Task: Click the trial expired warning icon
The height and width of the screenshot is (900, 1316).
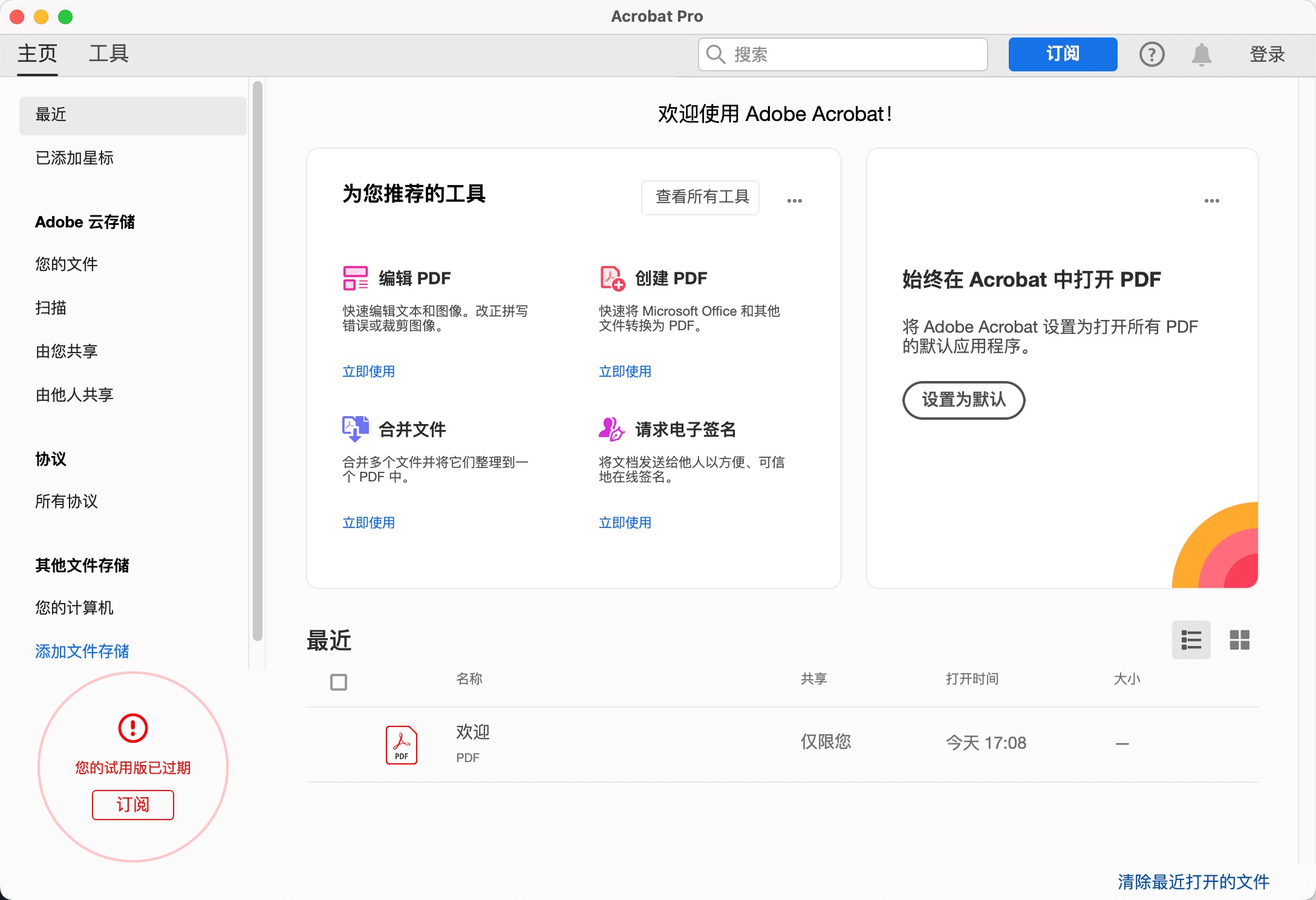Action: pyautogui.click(x=133, y=728)
